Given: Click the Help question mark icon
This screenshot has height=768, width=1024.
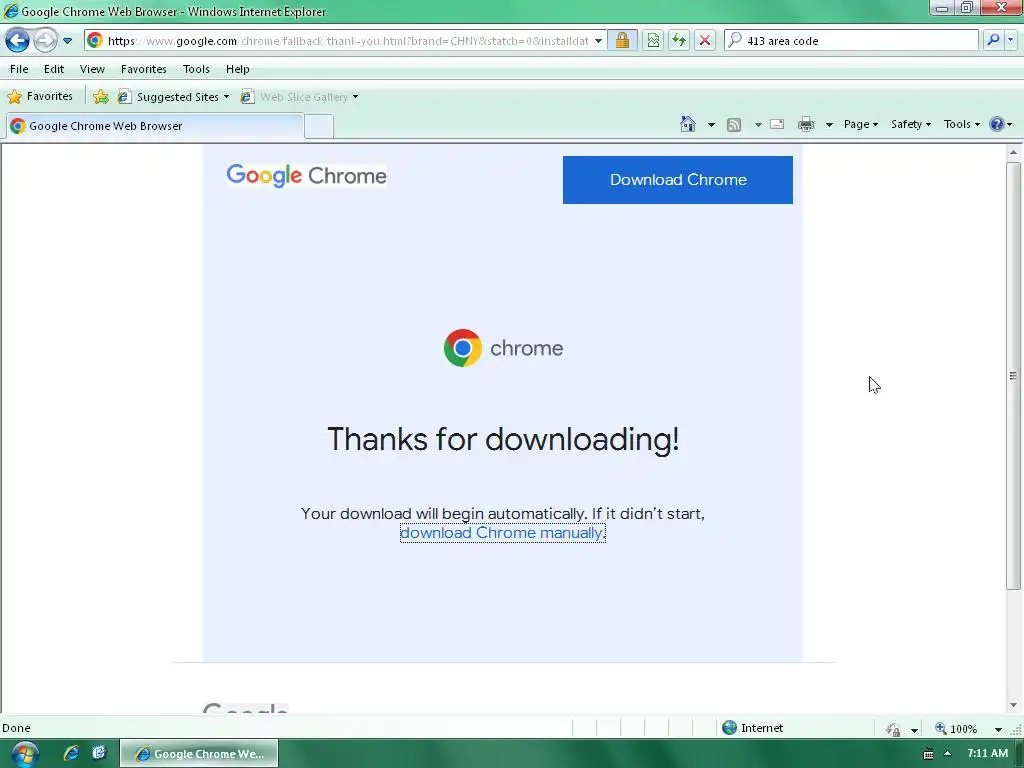Looking at the screenshot, I should tap(997, 124).
